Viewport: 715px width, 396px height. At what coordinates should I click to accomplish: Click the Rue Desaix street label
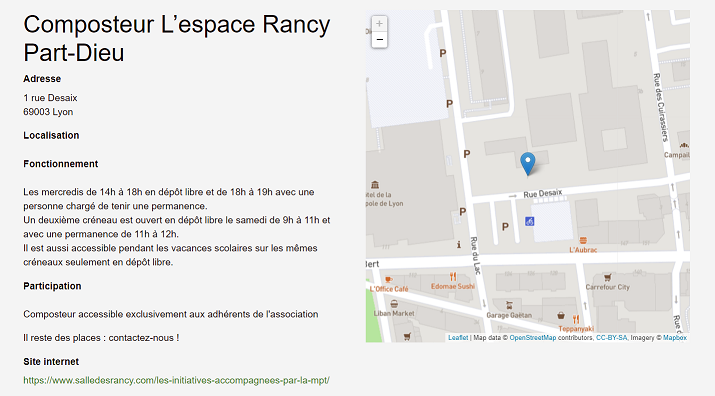pyautogui.click(x=543, y=194)
